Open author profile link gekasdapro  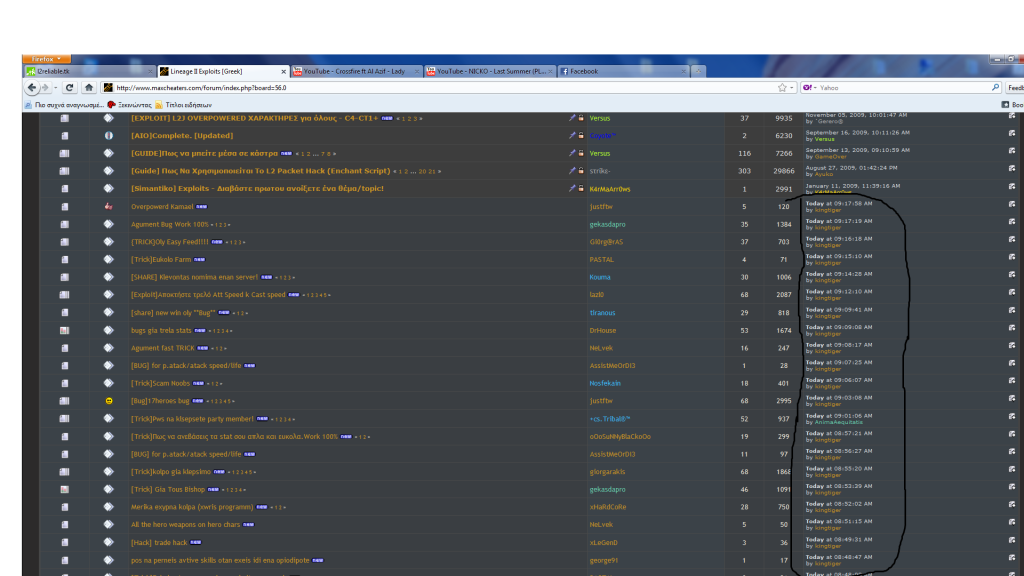[607, 224]
